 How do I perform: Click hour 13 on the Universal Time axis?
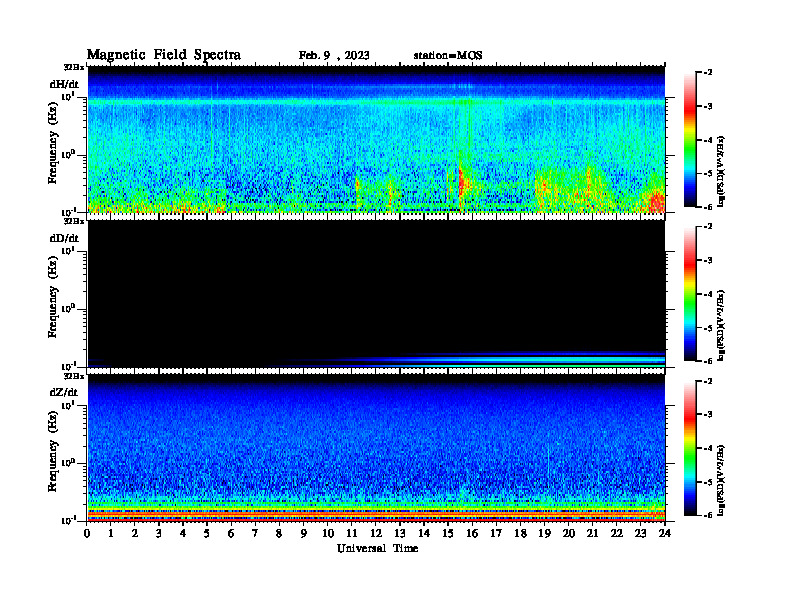(400, 534)
